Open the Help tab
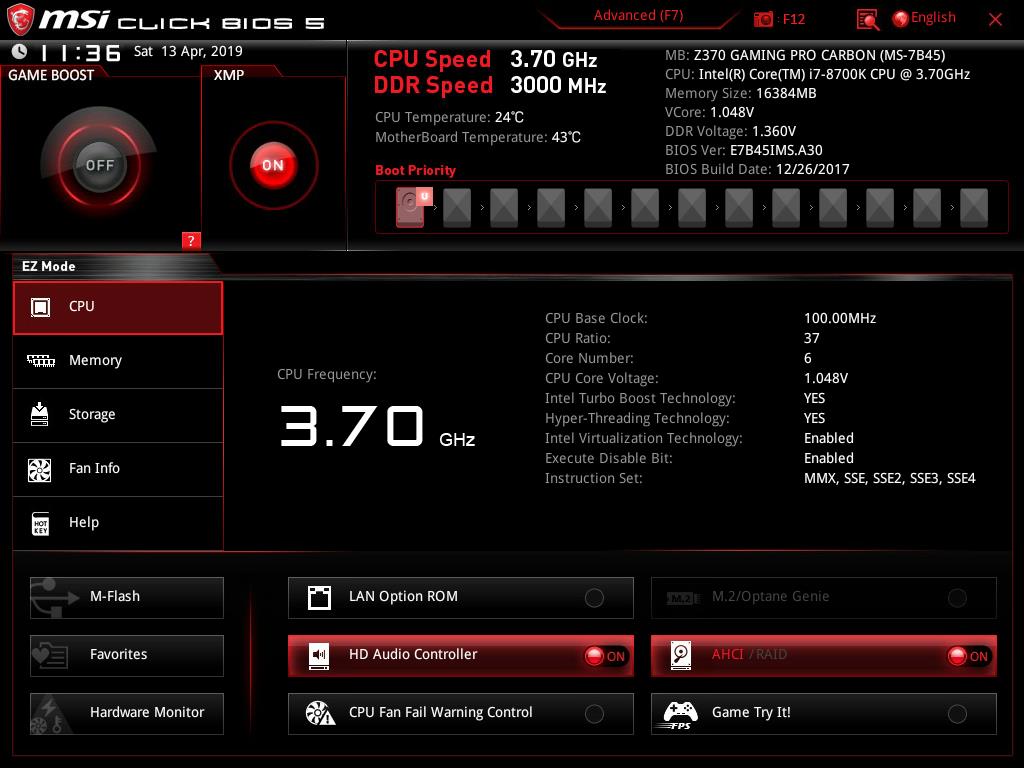The image size is (1024, 768). coord(118,523)
